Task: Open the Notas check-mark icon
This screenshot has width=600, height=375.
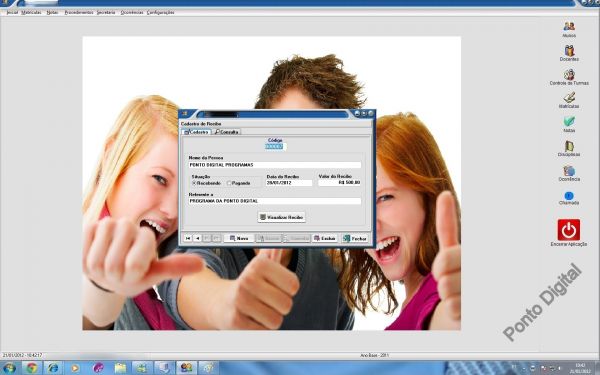Action: (x=569, y=122)
